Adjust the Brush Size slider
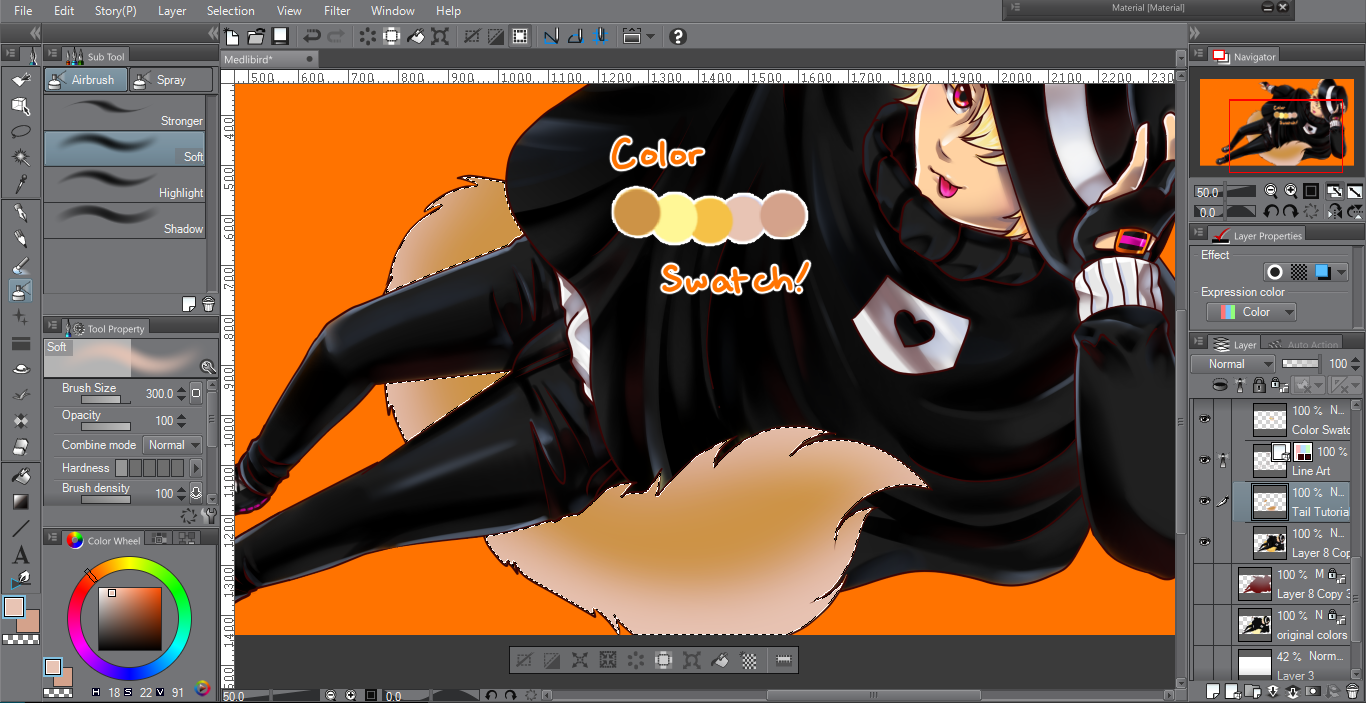 [x=100, y=400]
